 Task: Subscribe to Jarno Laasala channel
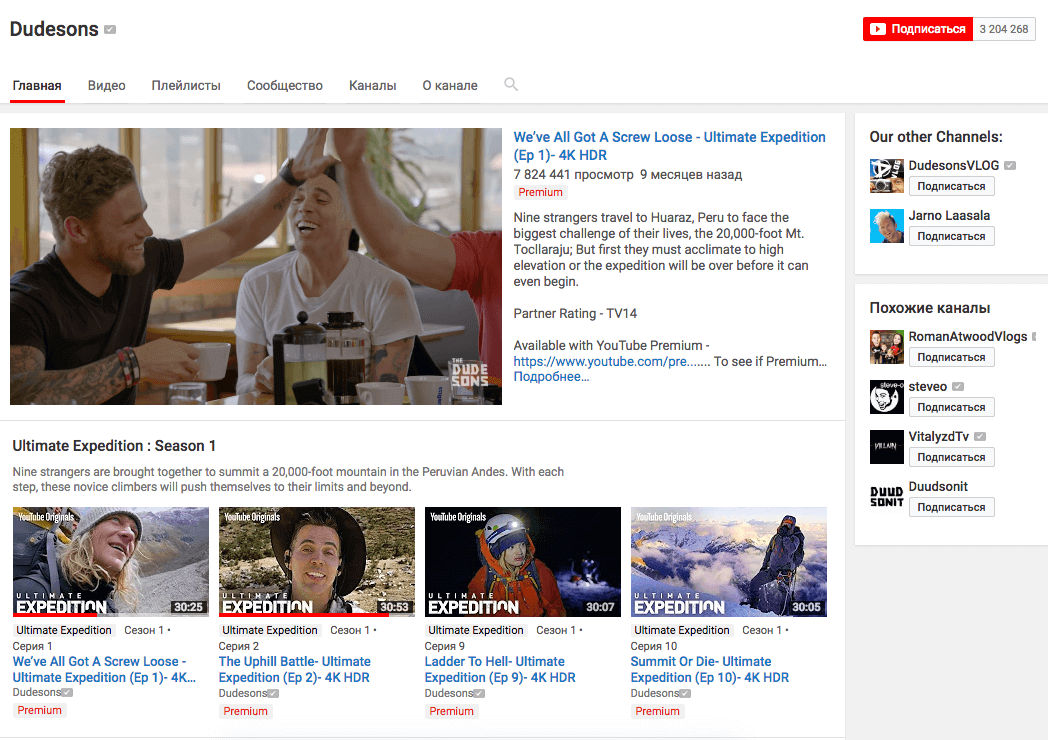tap(951, 236)
